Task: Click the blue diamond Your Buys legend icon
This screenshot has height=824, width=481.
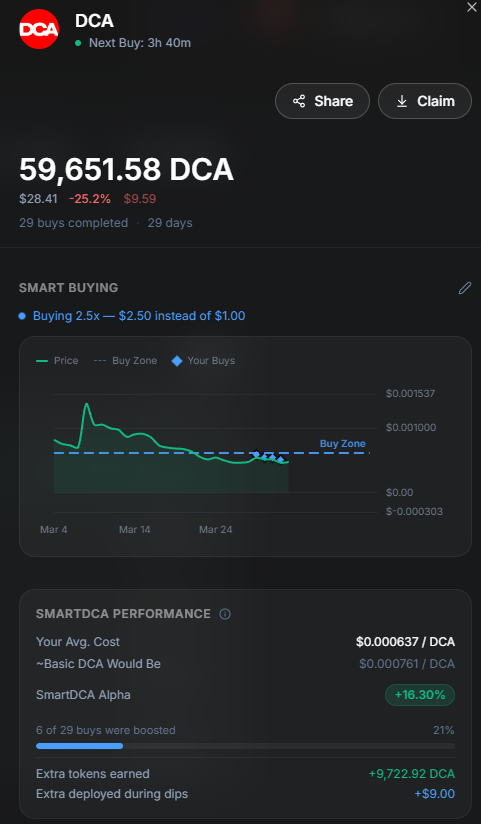Action: pos(177,361)
